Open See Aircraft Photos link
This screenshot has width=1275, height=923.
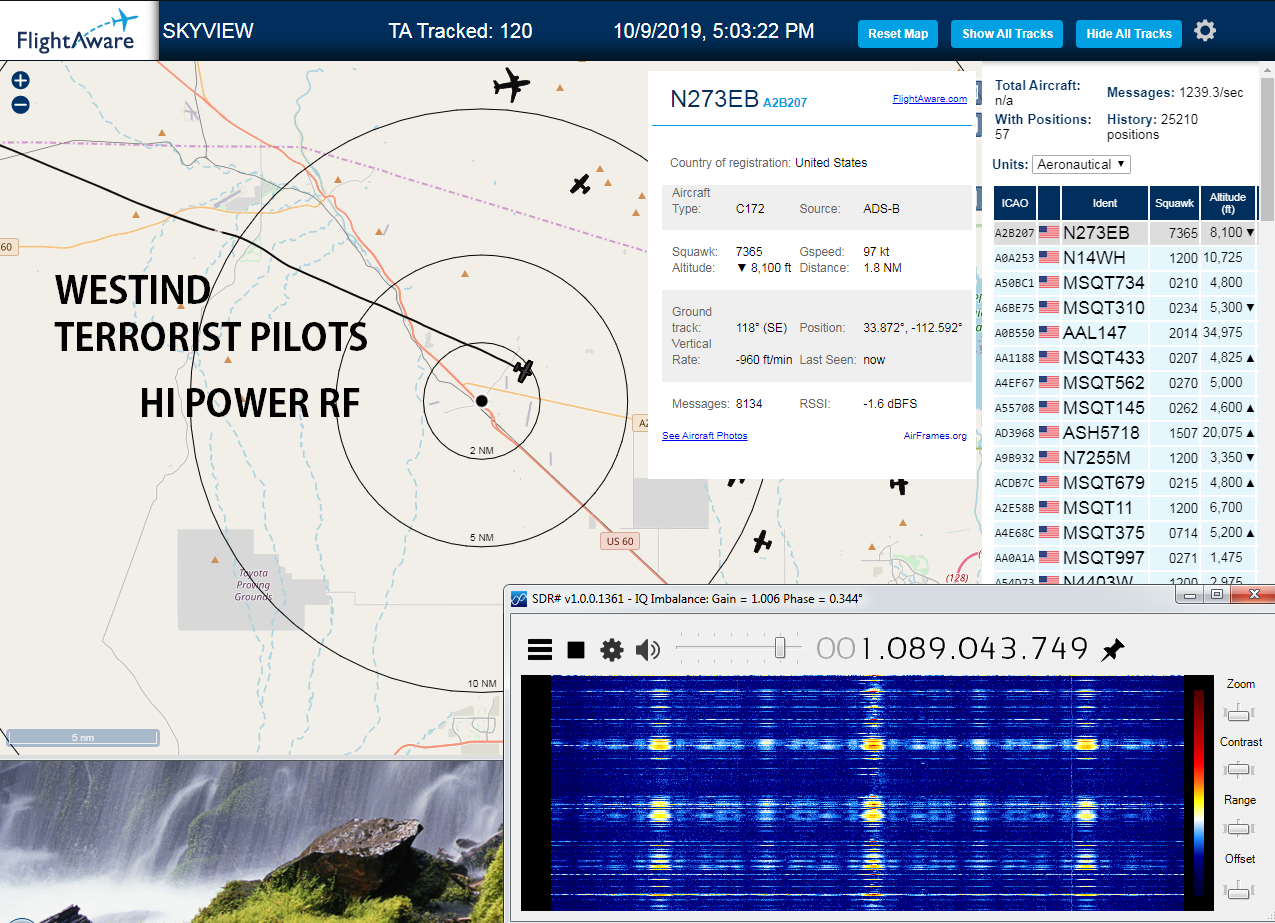705,435
